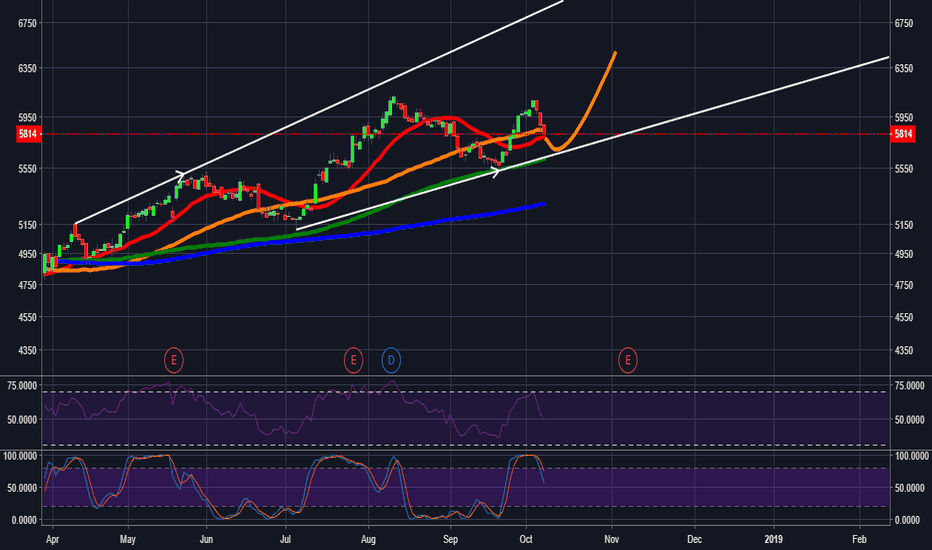Click the 2019 label on the time axis
Screen dimensions: 932x550
[773, 539]
